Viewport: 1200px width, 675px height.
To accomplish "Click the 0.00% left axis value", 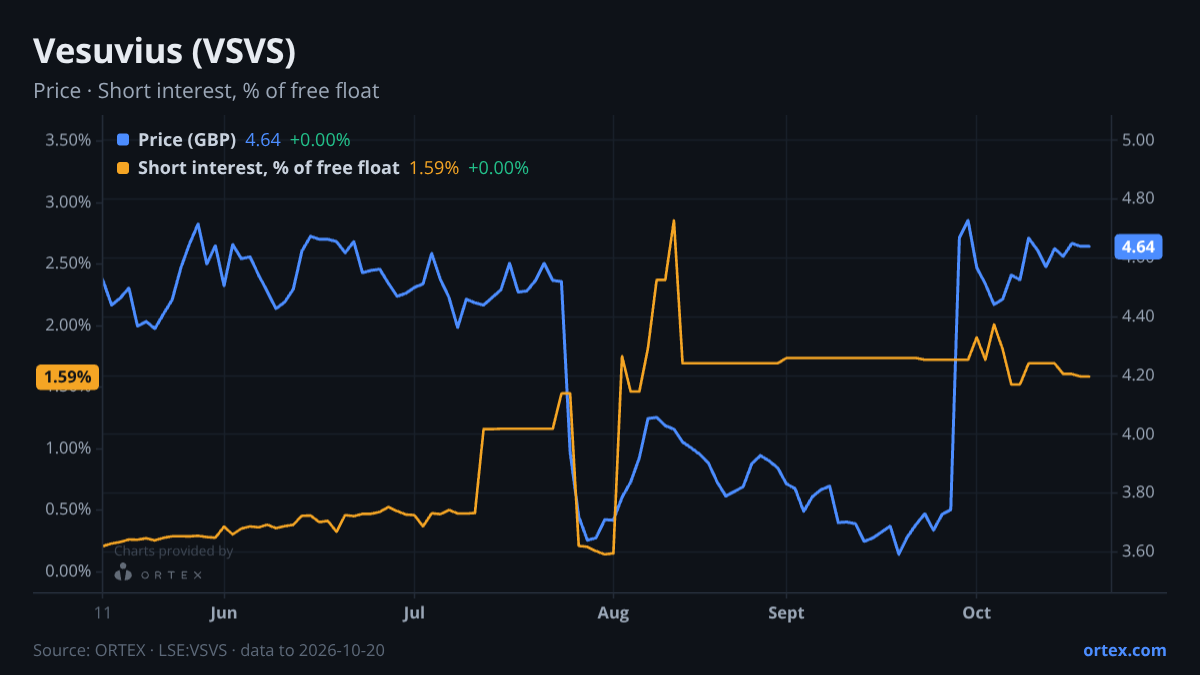I will [68, 571].
